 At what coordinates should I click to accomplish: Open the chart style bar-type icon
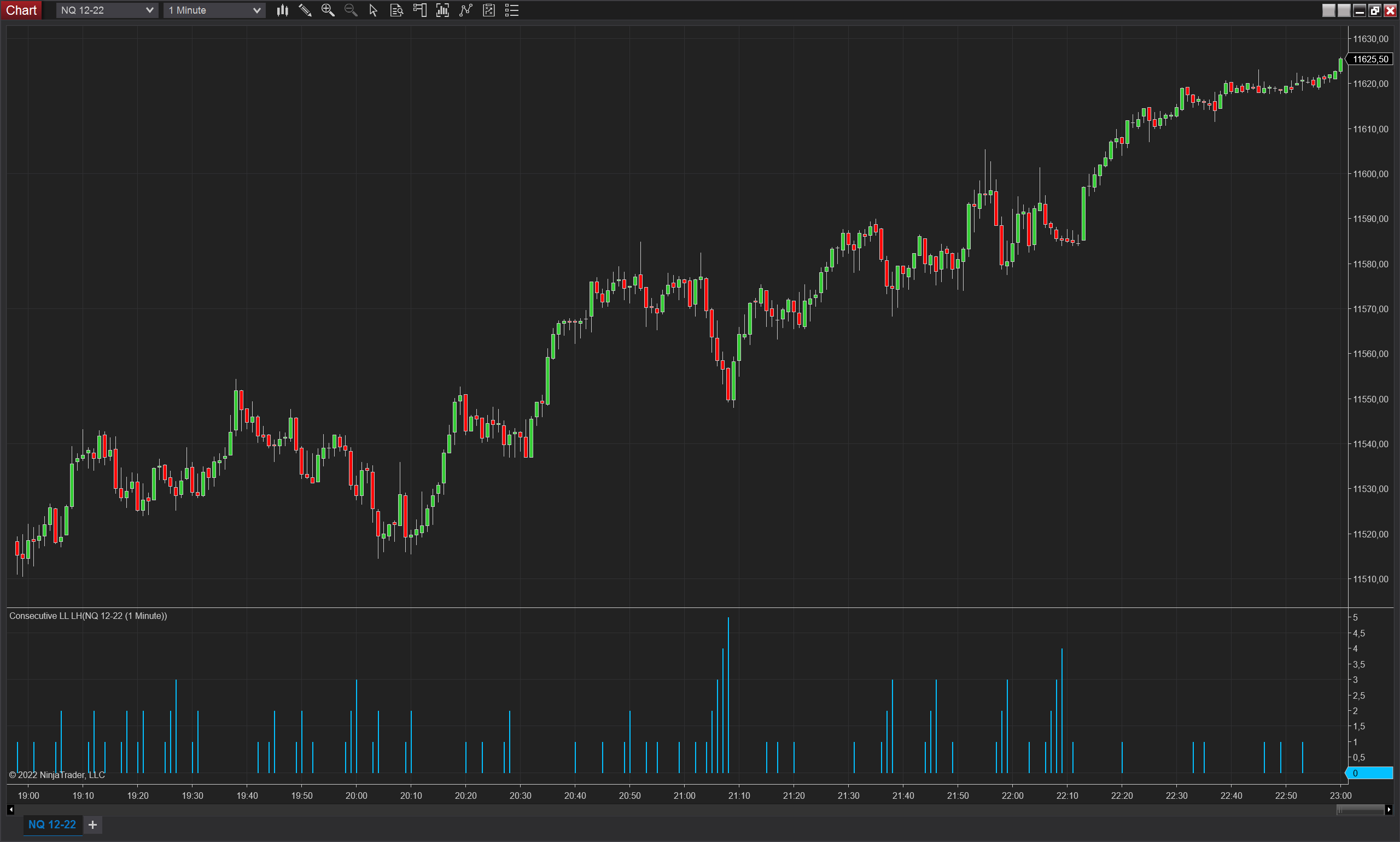[x=282, y=10]
